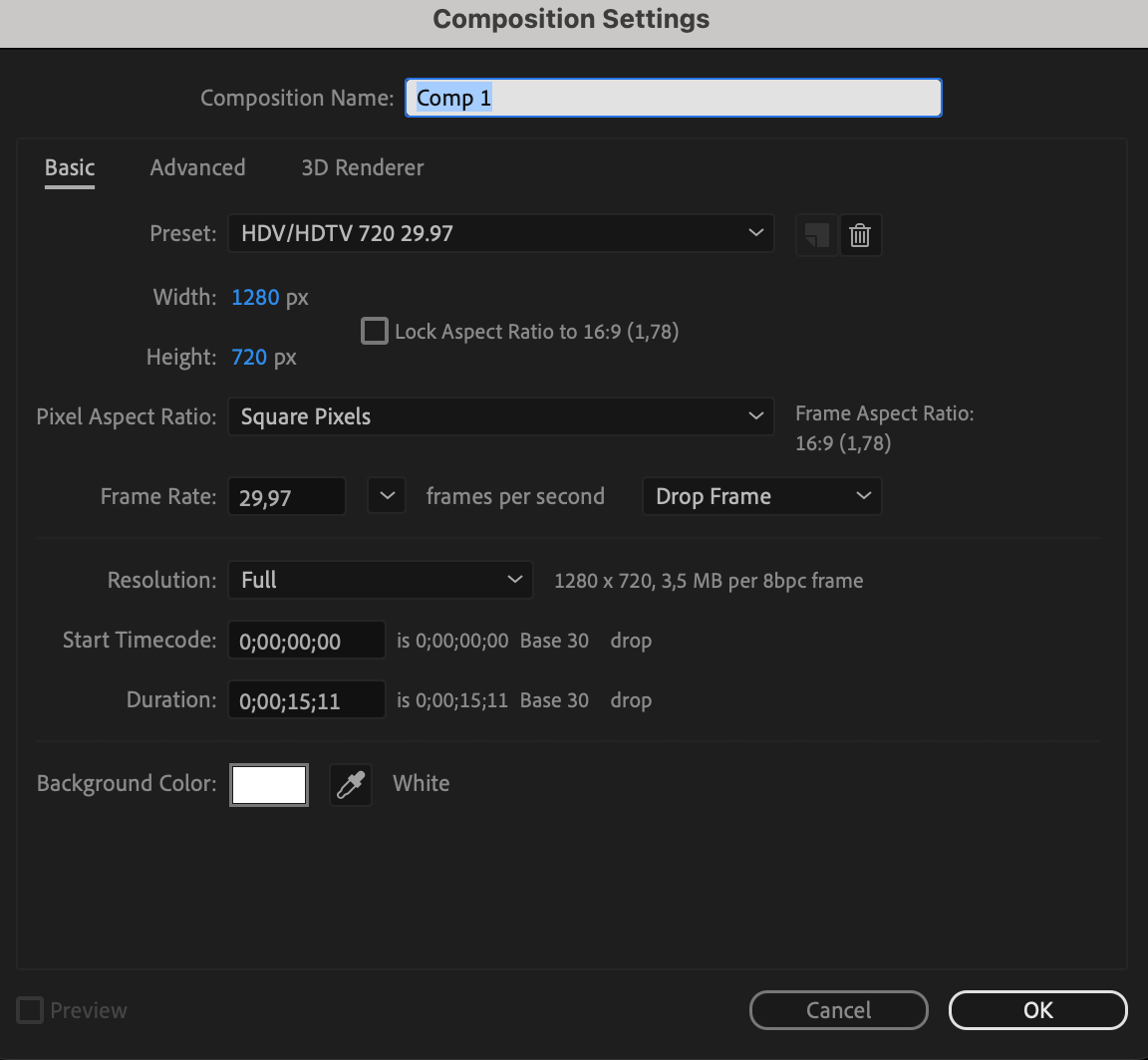Click the Width value 1280
This screenshot has height=1060, width=1148.
click(x=255, y=297)
